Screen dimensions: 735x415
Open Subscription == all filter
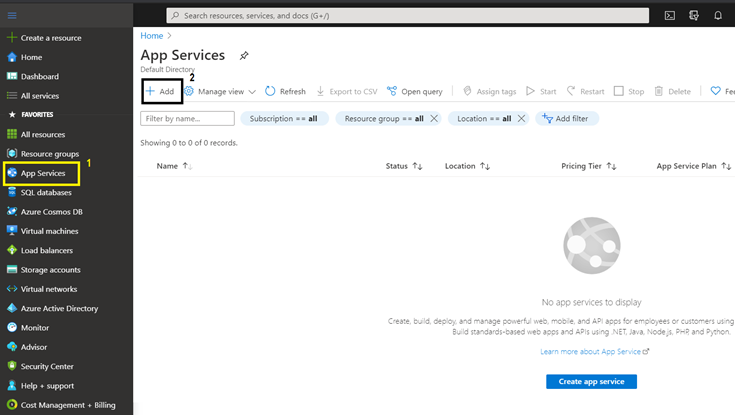coord(284,119)
